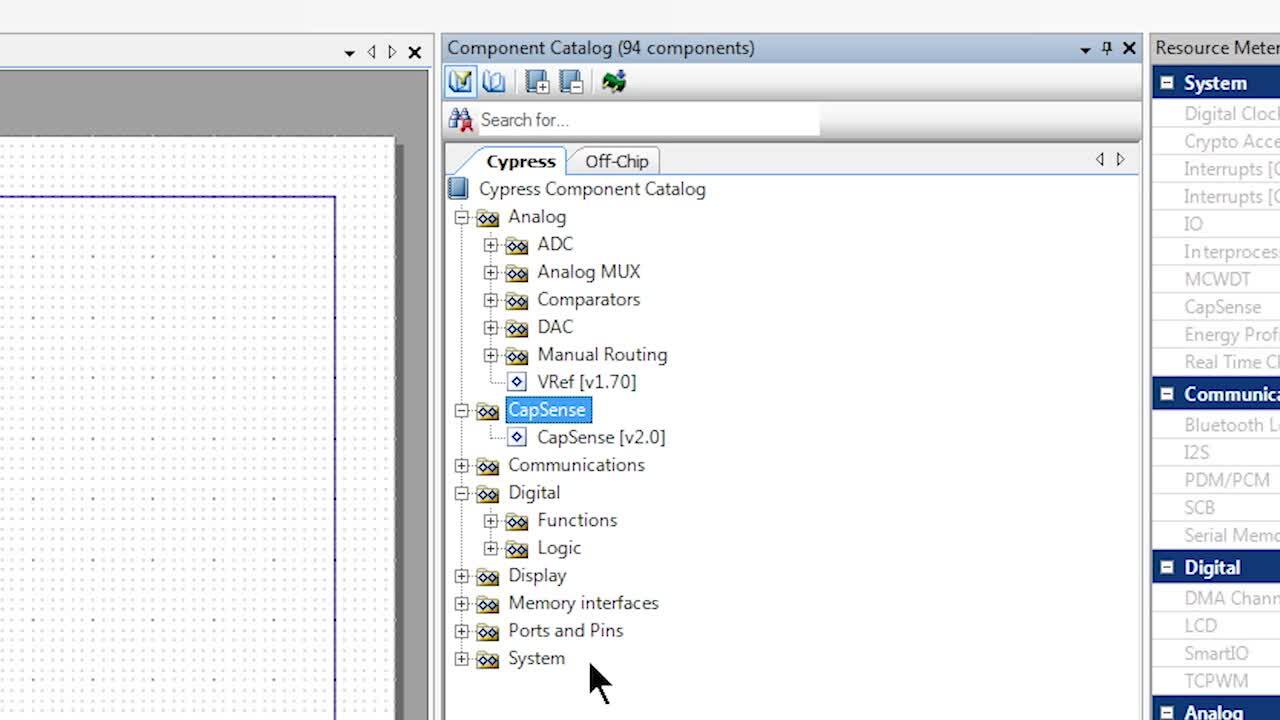Collapse the System section in Resource Meter
1280x720 pixels.
[1167, 83]
